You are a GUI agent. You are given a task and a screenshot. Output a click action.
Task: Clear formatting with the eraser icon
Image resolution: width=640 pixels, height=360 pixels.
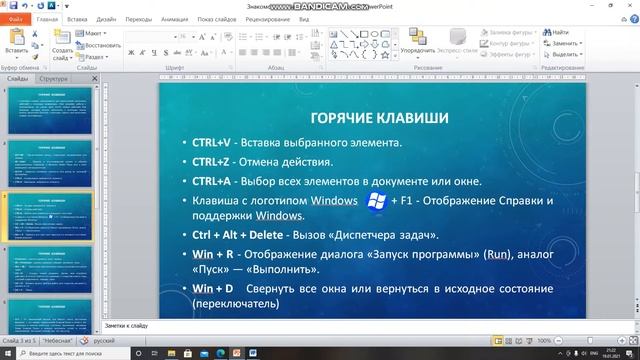228,37
